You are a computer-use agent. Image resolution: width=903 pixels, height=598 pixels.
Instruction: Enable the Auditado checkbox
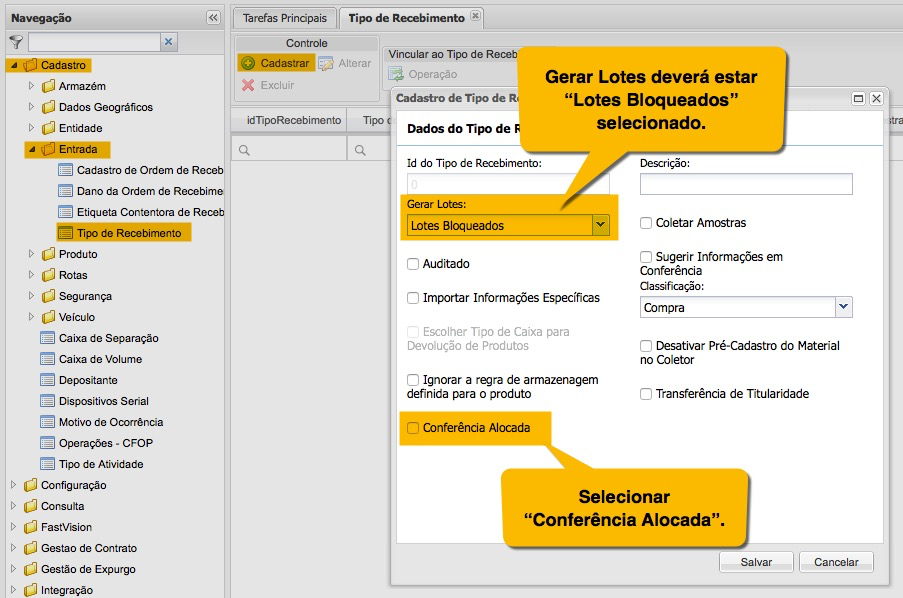click(413, 264)
